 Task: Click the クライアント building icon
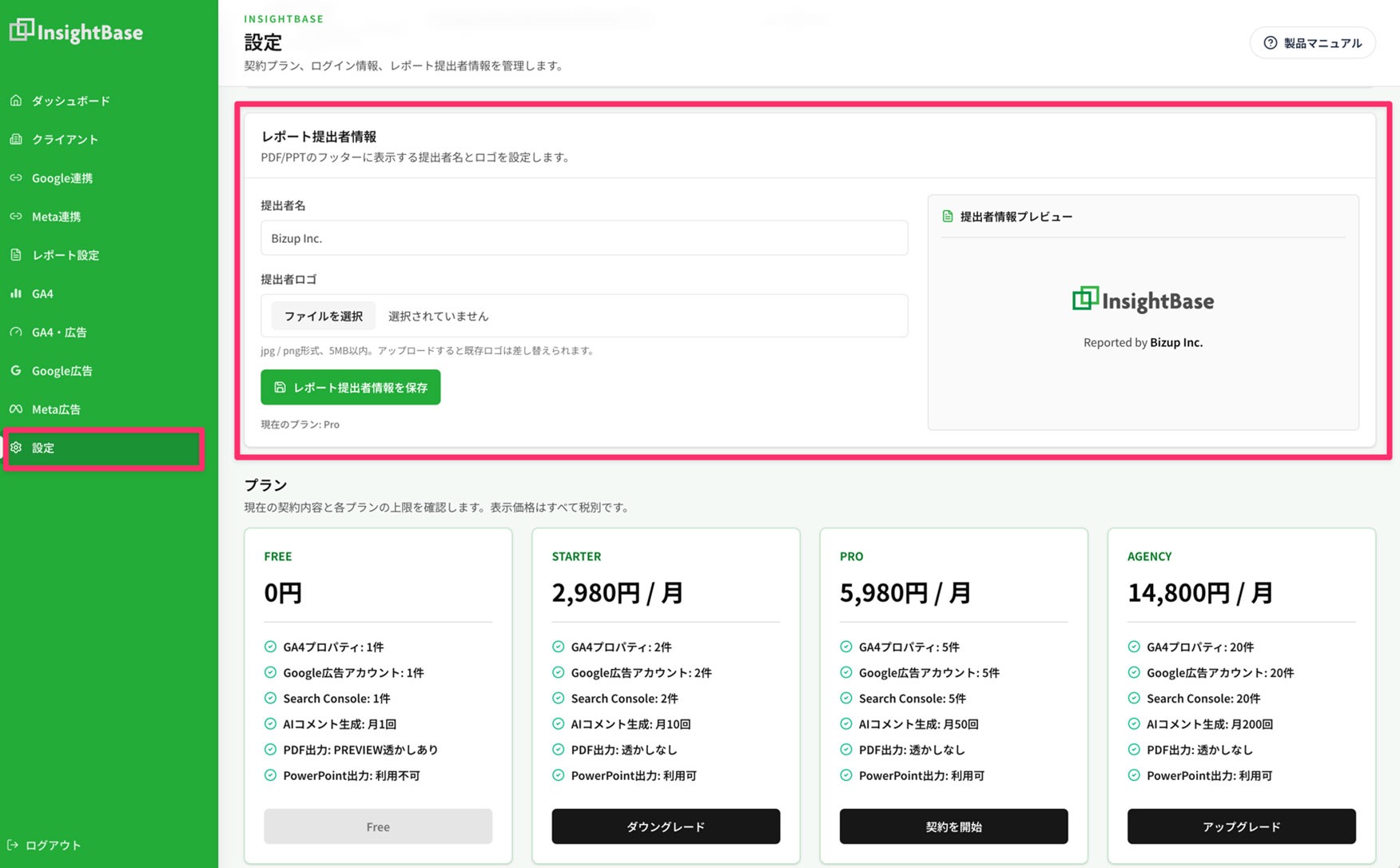(x=16, y=139)
